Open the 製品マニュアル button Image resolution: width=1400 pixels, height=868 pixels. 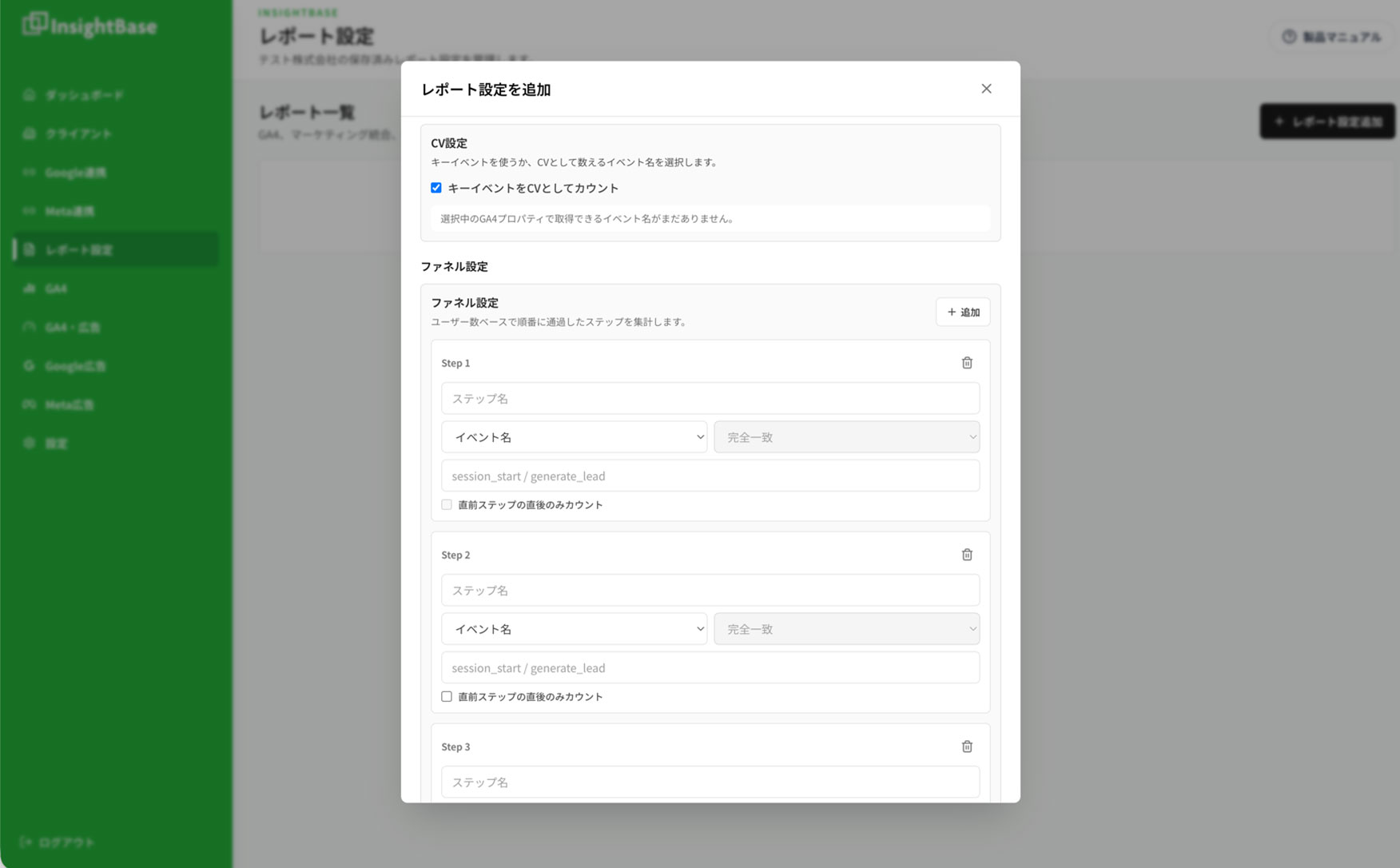[1331, 37]
